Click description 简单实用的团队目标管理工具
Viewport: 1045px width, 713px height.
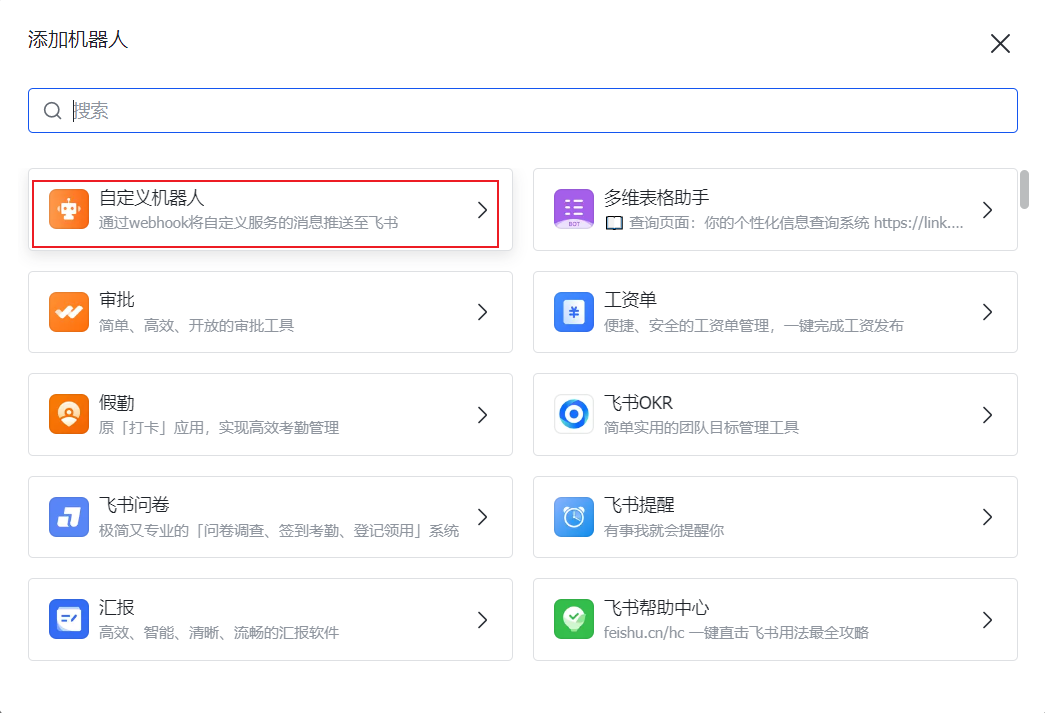coord(701,428)
